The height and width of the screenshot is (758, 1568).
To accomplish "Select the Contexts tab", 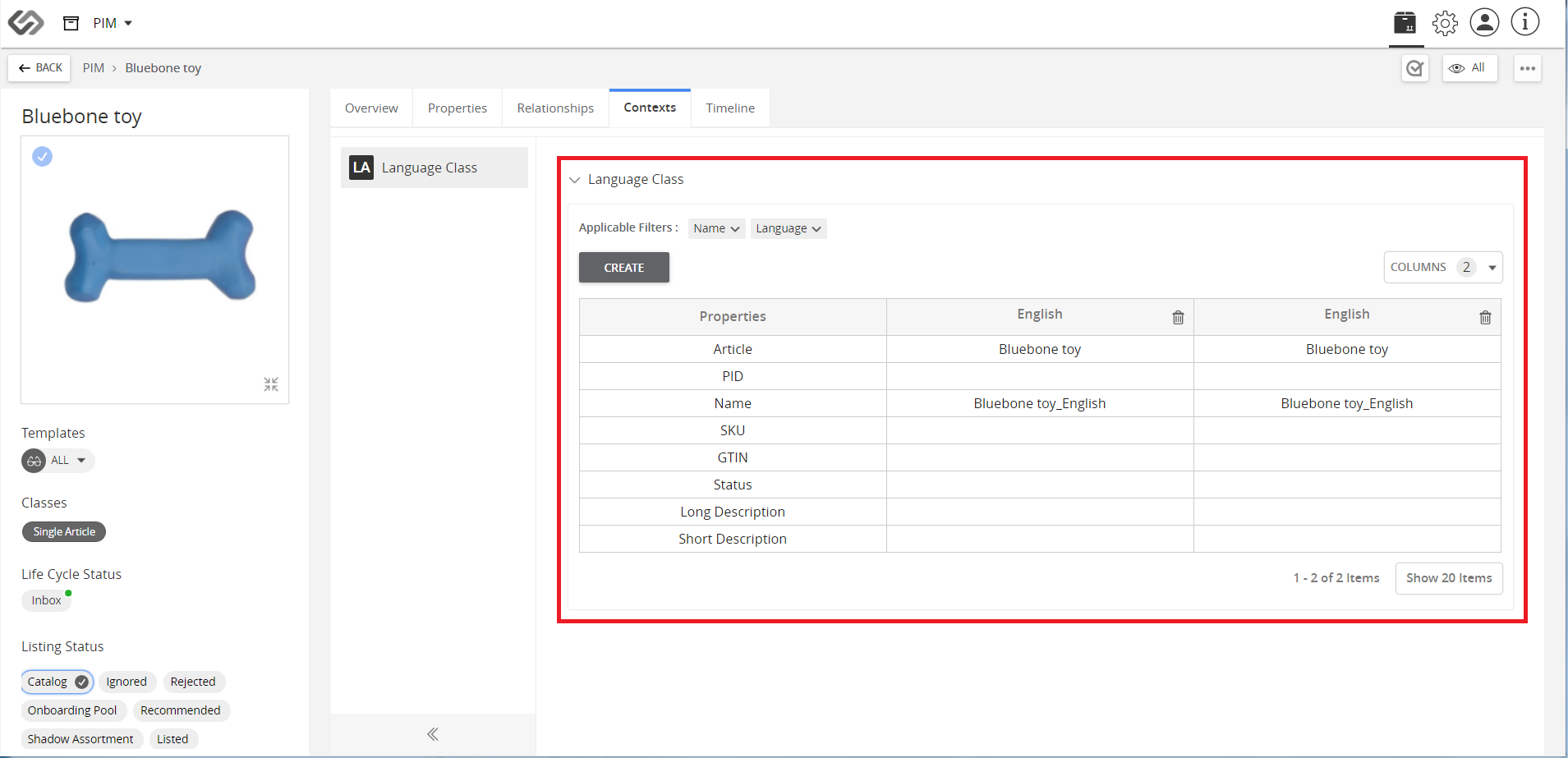I will pyautogui.click(x=650, y=108).
